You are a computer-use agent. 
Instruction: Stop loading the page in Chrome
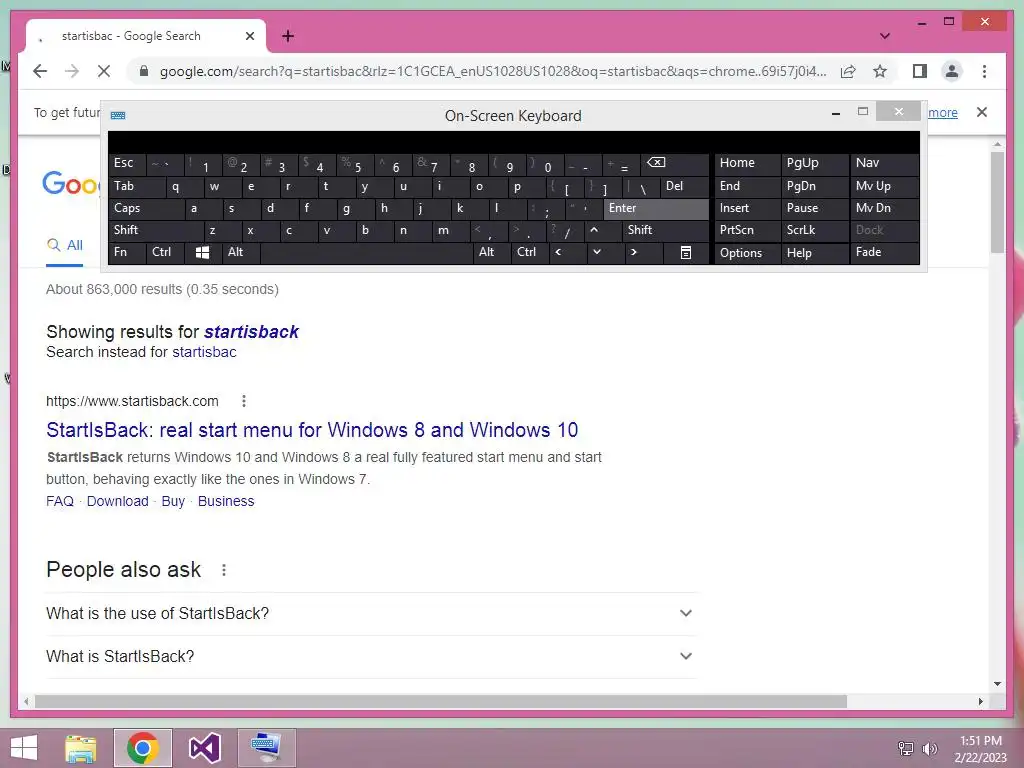pyautogui.click(x=104, y=71)
